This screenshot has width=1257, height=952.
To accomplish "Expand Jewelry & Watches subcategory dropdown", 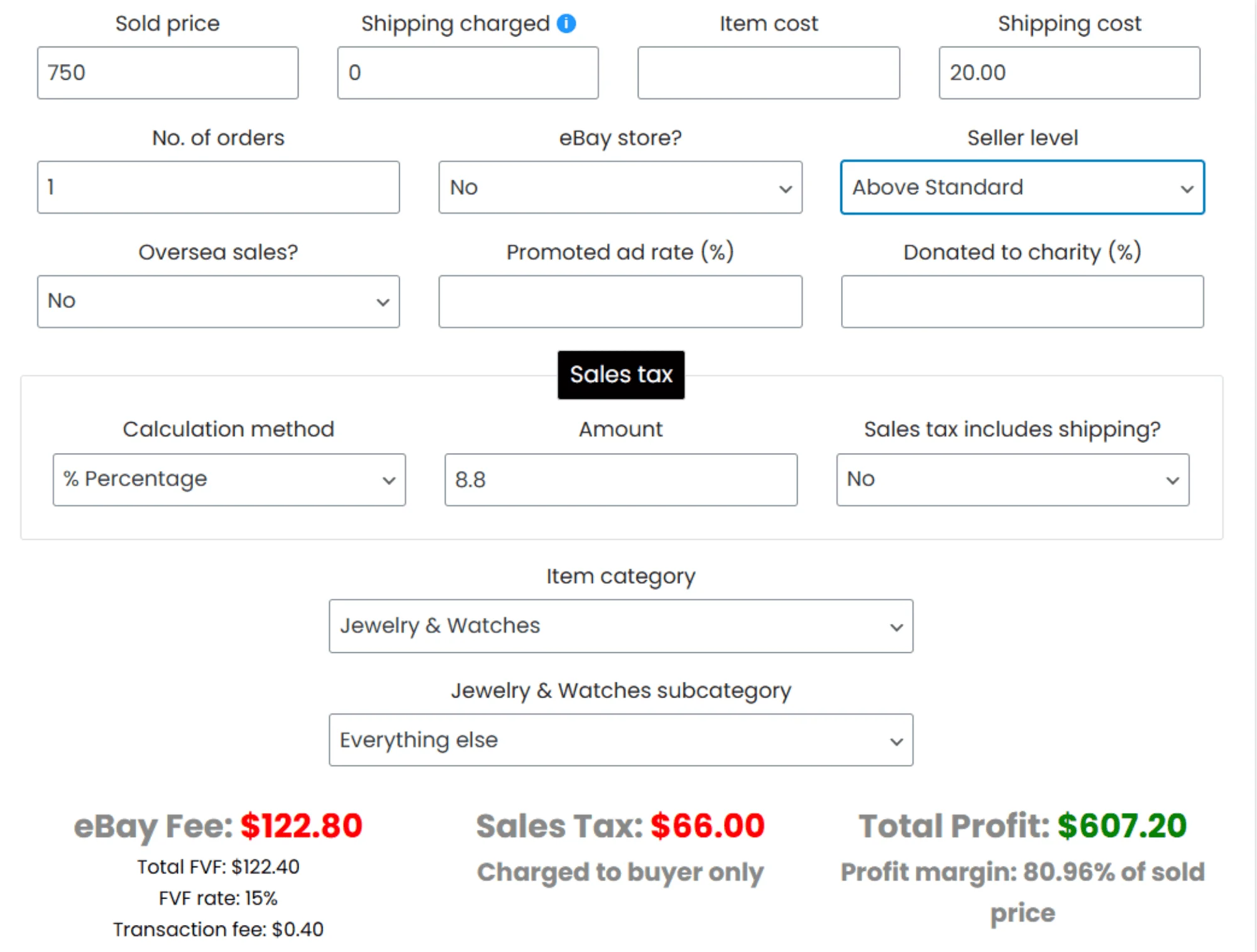I will click(x=620, y=740).
